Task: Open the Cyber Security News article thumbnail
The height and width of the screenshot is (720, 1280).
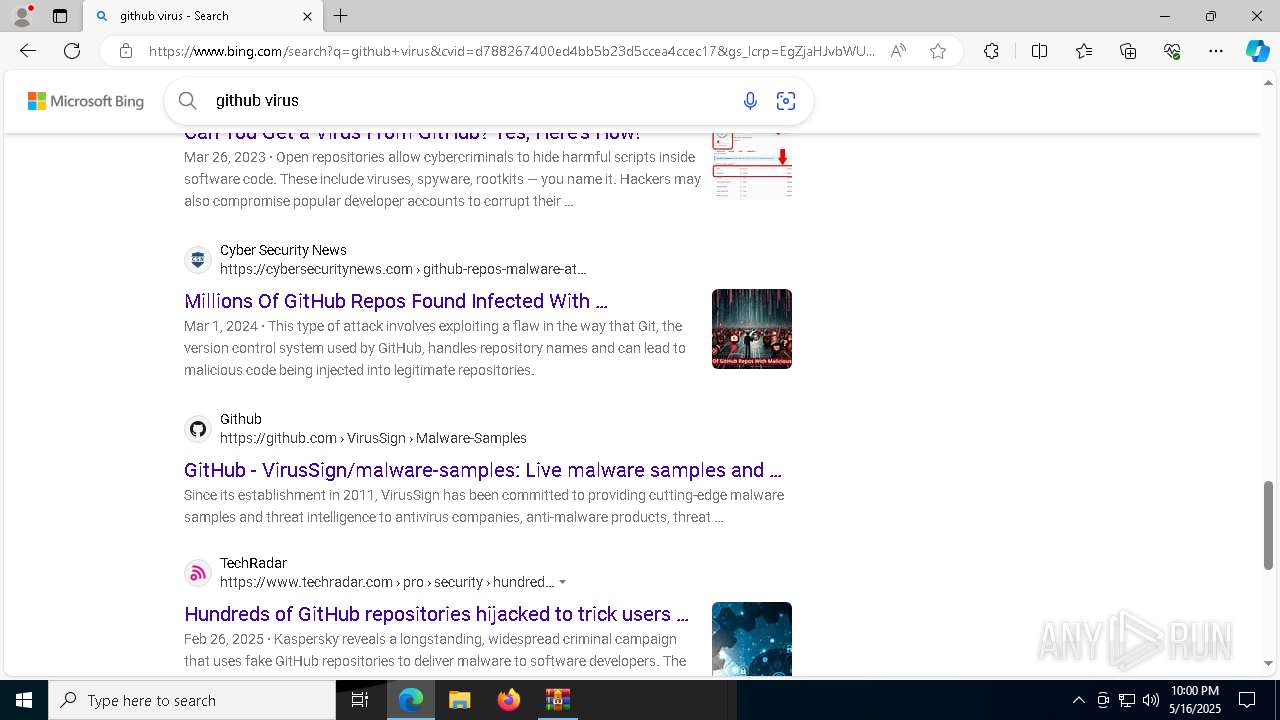Action: 752,329
